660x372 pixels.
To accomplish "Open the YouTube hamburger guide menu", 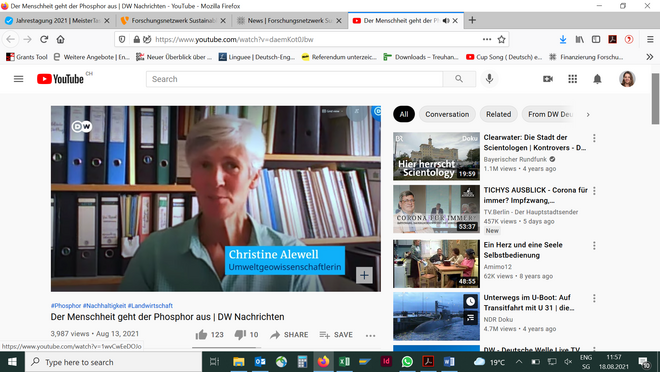I will pyautogui.click(x=19, y=79).
